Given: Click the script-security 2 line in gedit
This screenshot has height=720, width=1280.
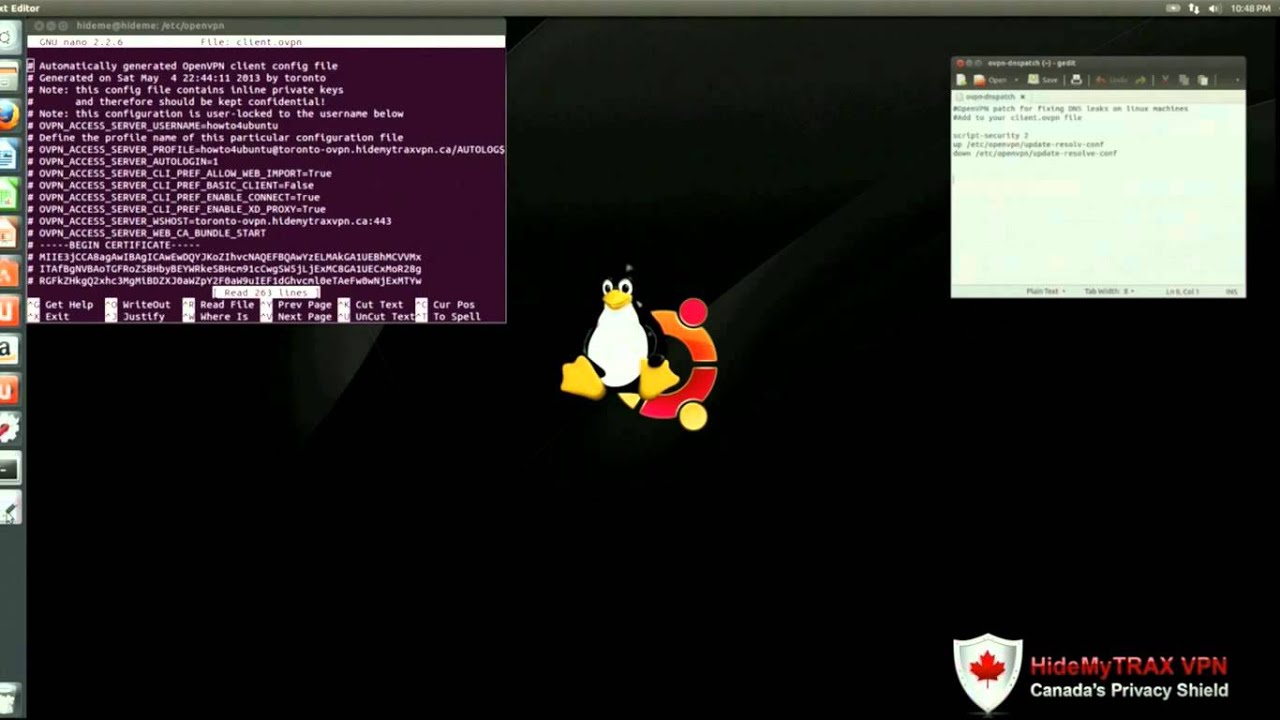Looking at the screenshot, I should pyautogui.click(x=990, y=135).
